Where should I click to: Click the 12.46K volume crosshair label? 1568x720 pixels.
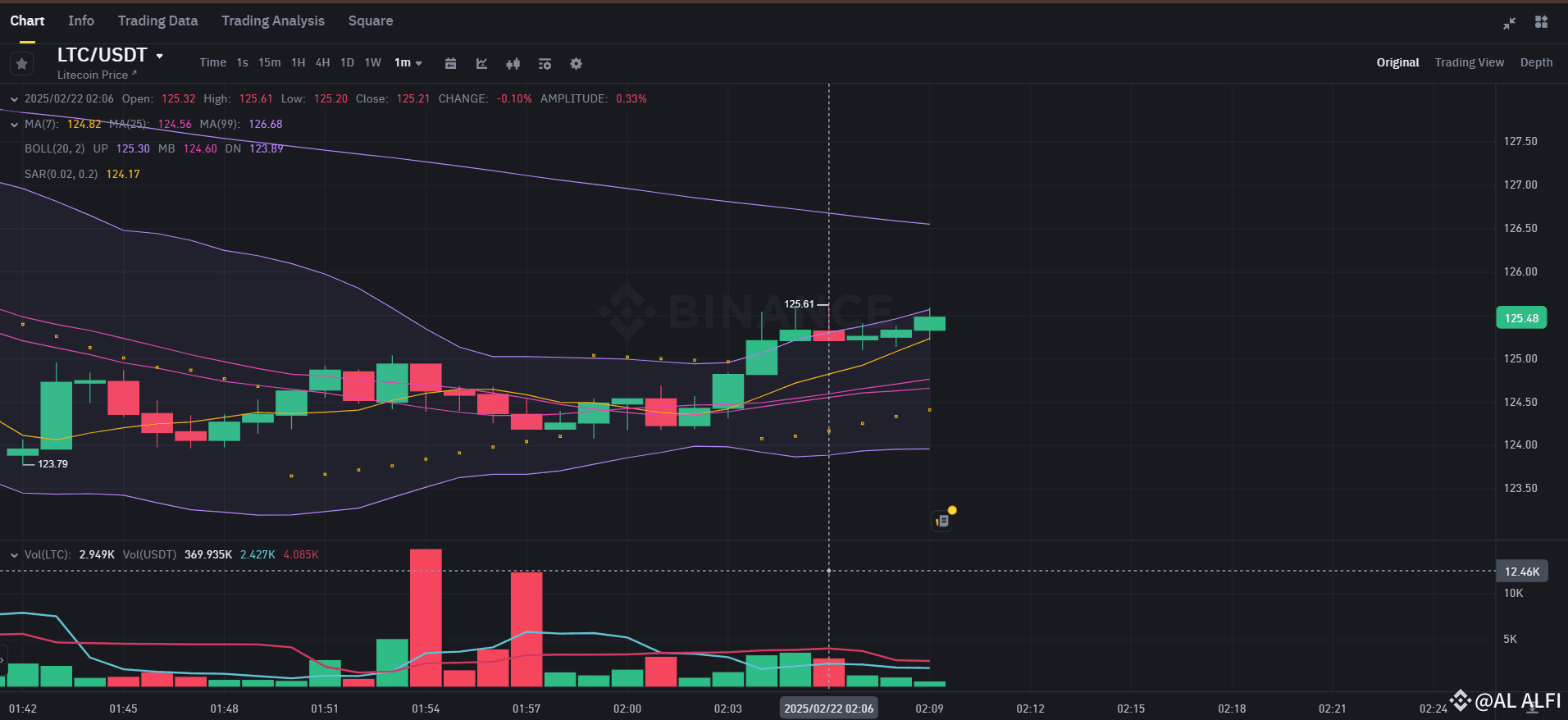coord(1522,572)
